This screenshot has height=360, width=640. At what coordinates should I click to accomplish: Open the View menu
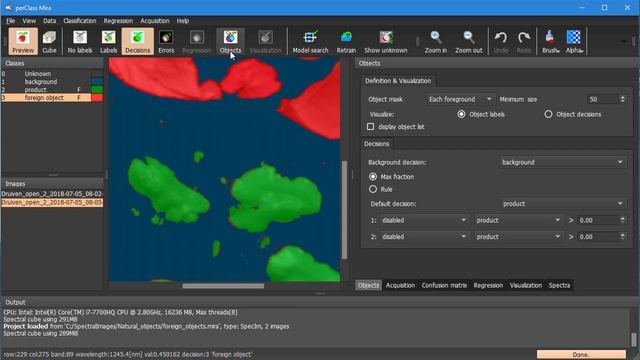tap(29, 21)
